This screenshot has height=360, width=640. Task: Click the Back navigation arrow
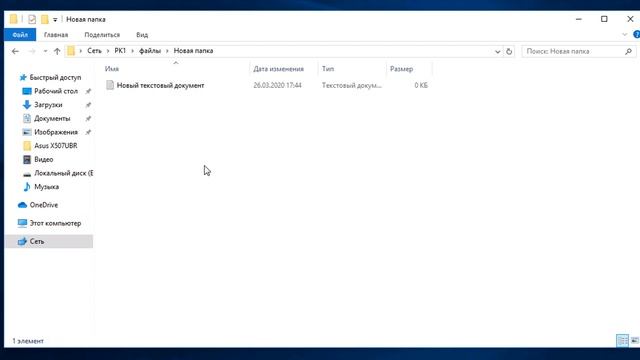click(x=15, y=51)
